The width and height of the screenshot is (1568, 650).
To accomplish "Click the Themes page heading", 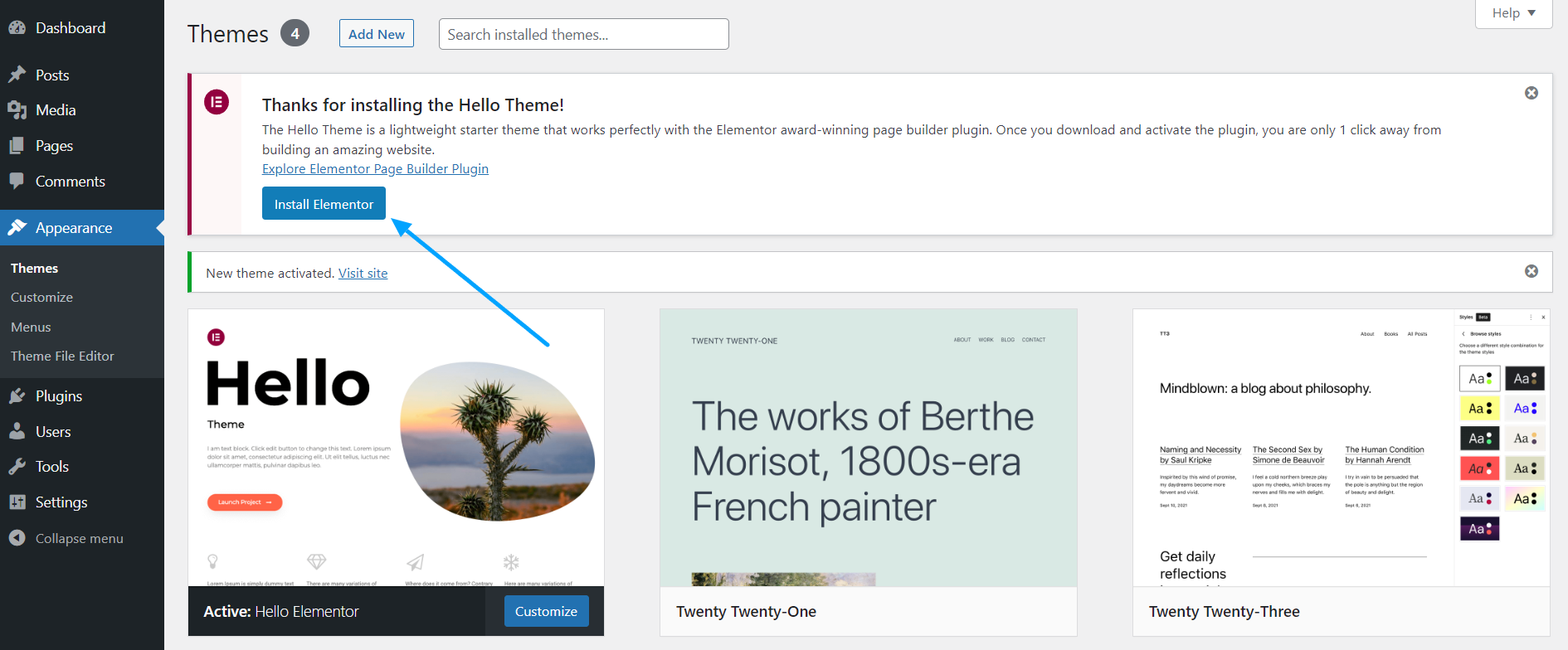I will tap(228, 34).
